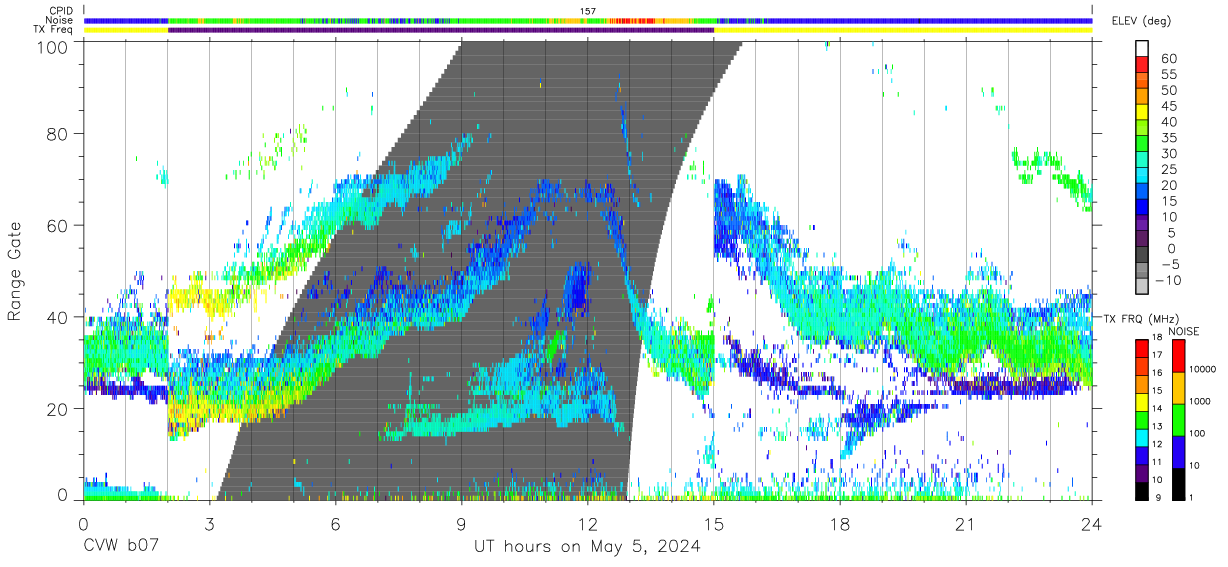Click the '12' tick on the UT hours axis

click(588, 523)
